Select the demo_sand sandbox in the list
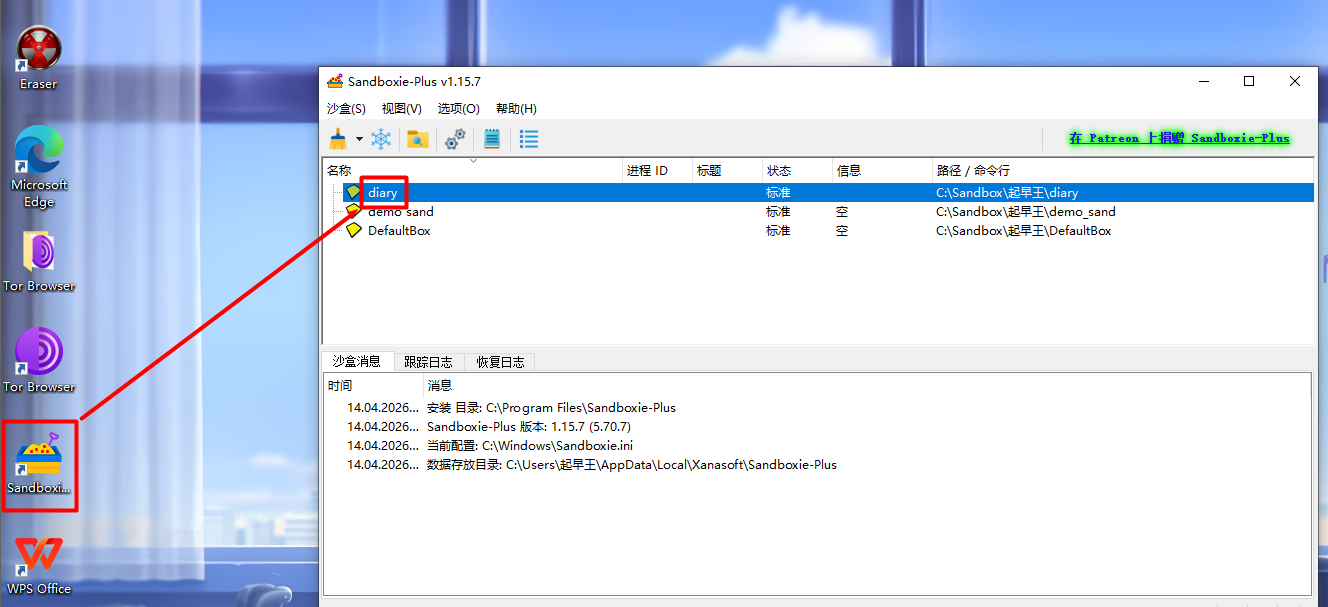 pyautogui.click(x=400, y=212)
